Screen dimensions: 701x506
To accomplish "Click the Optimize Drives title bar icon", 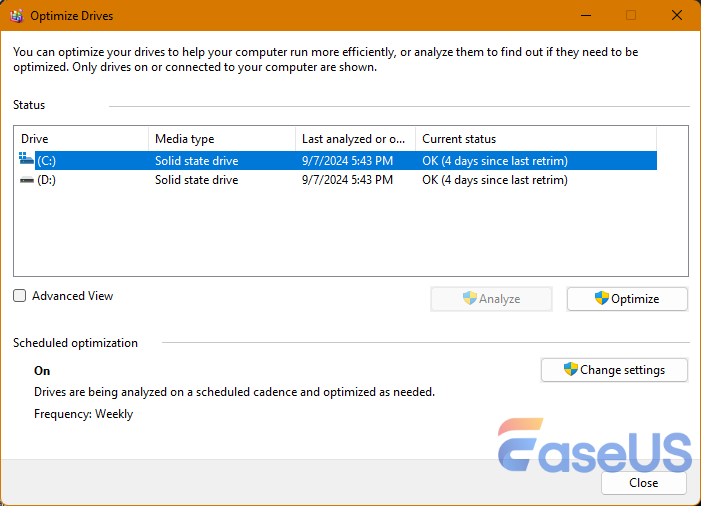I will [16, 15].
